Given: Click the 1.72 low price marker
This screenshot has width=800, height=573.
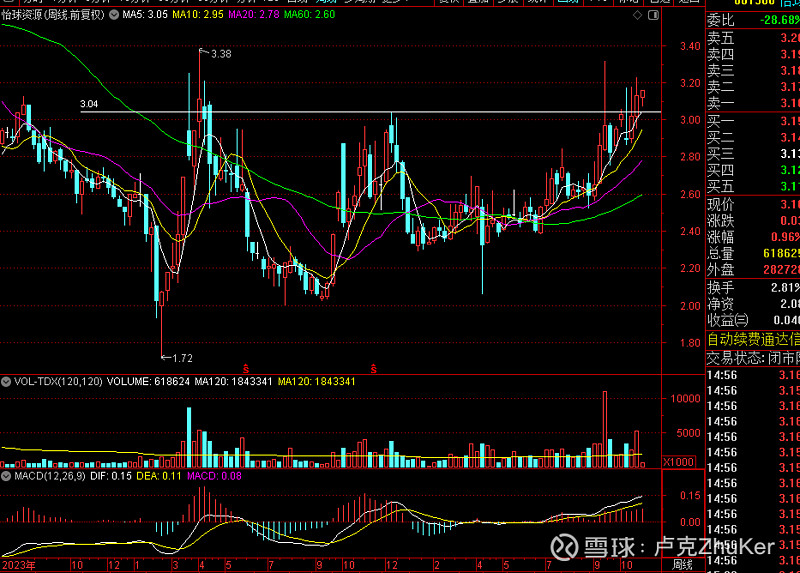Looking at the screenshot, I should coord(182,358).
